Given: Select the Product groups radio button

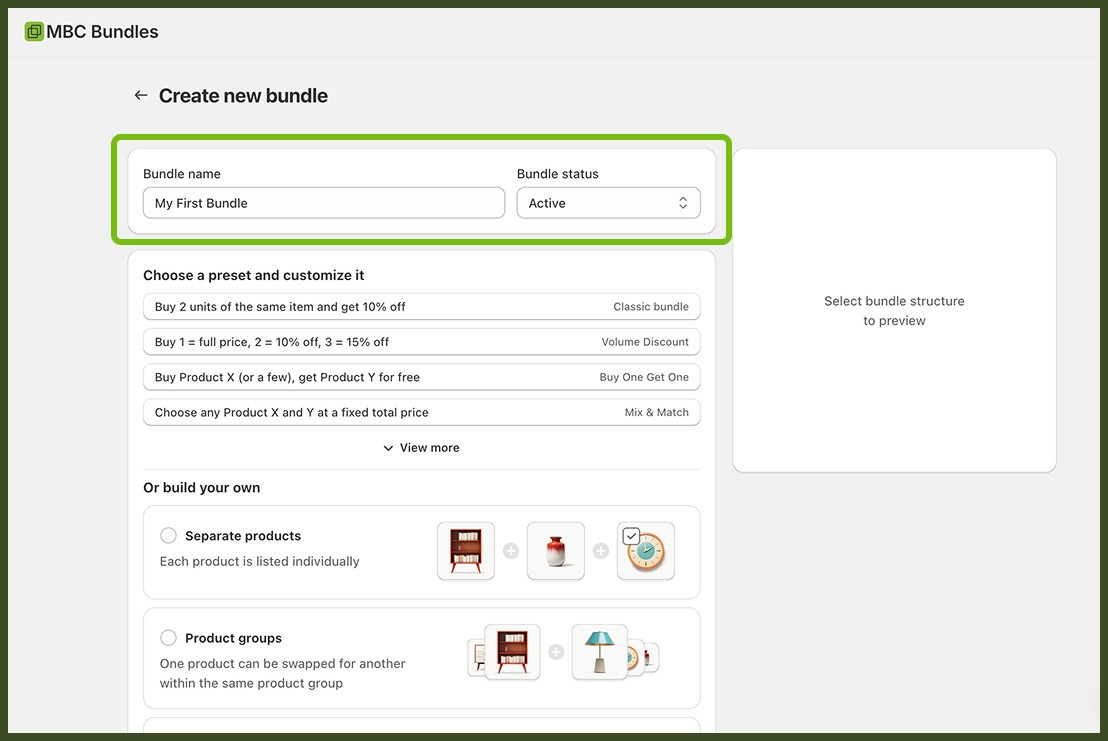Looking at the screenshot, I should [168, 637].
